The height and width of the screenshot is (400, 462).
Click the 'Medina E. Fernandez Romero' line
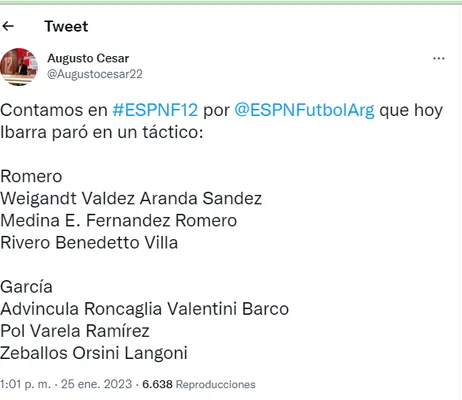(119, 221)
